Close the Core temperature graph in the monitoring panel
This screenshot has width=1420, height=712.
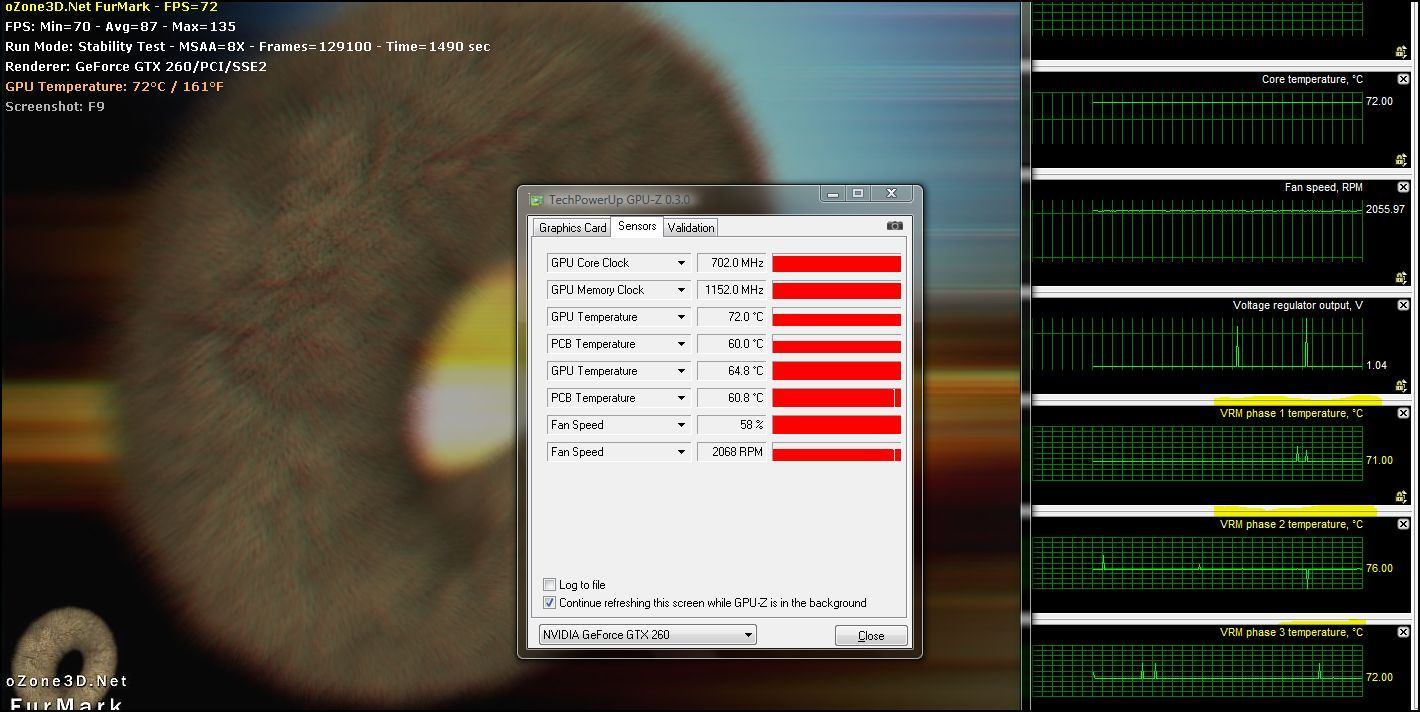1403,79
